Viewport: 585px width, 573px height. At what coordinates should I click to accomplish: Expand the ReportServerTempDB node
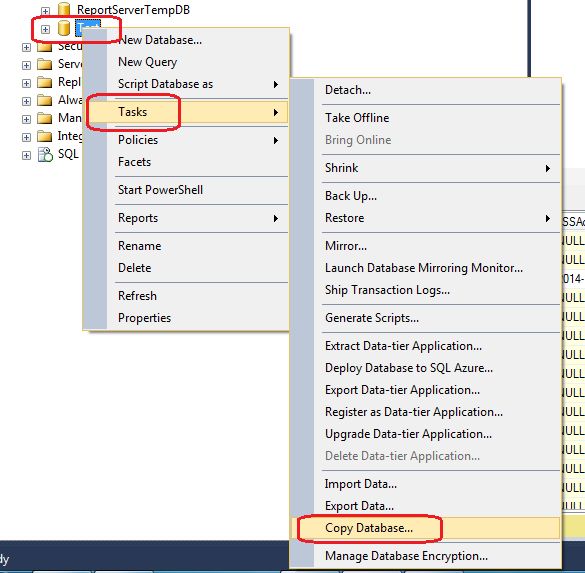point(45,11)
